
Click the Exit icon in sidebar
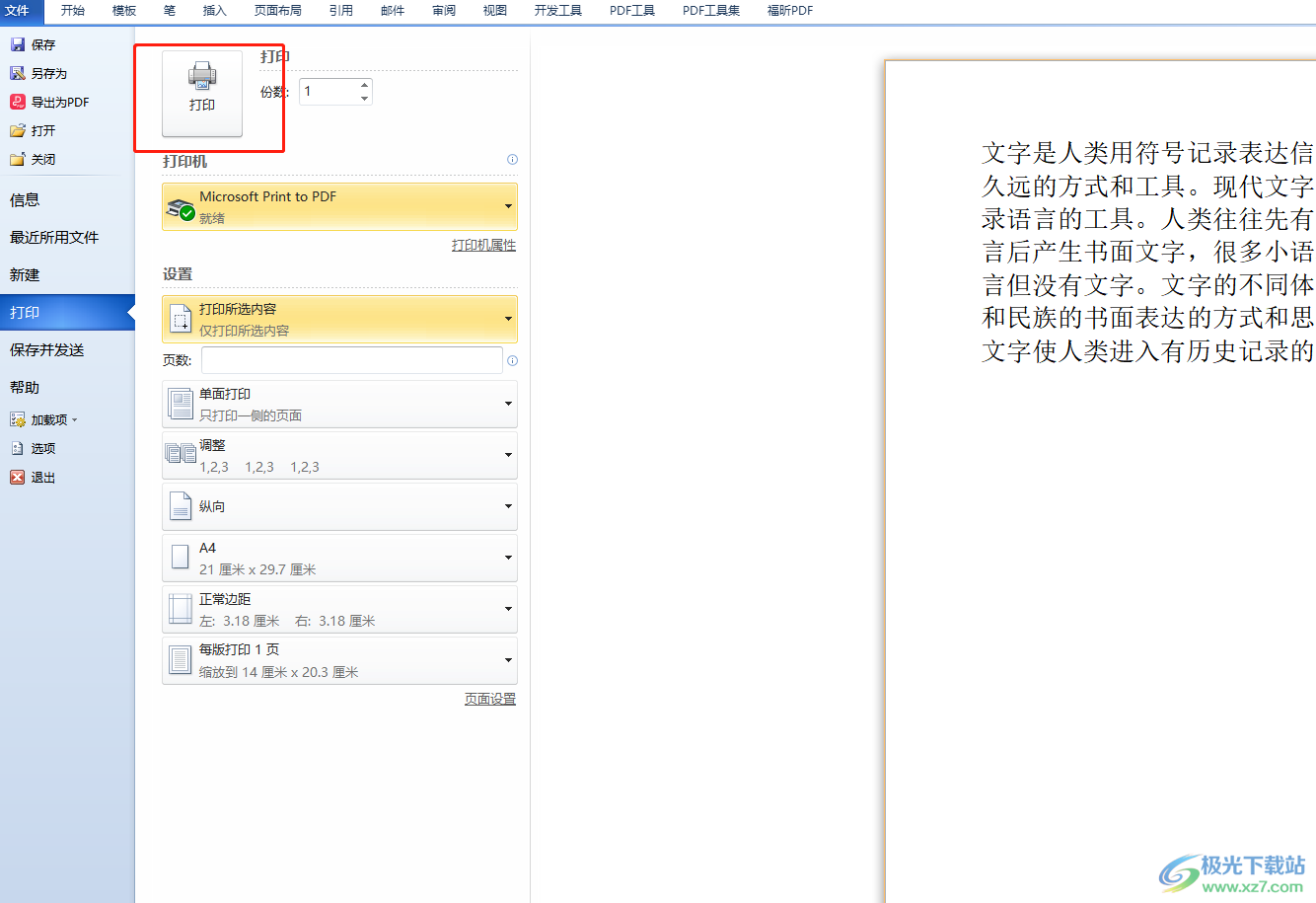click(x=17, y=477)
